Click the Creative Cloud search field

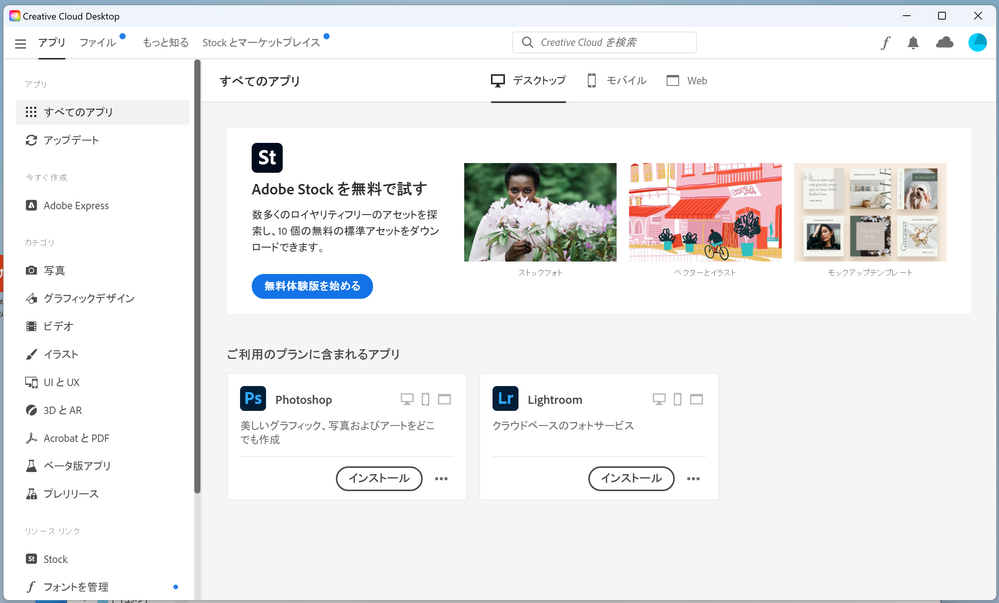tap(604, 43)
